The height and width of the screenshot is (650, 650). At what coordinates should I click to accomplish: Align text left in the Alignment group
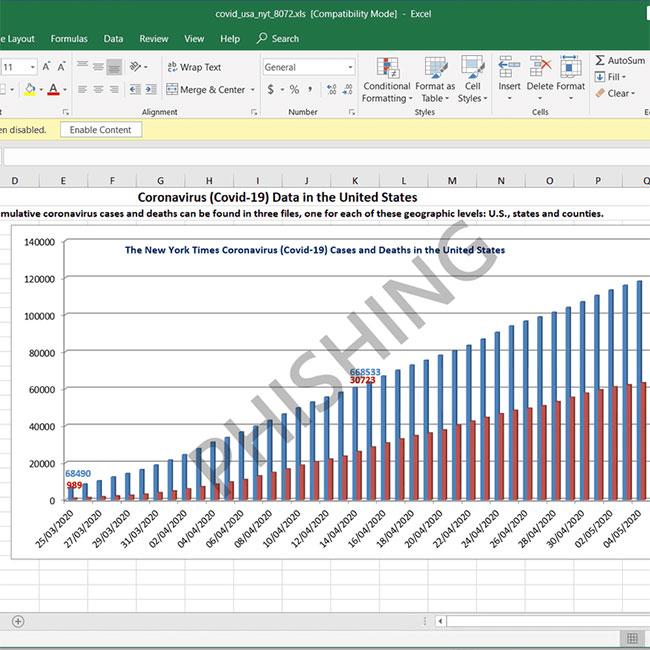point(82,90)
